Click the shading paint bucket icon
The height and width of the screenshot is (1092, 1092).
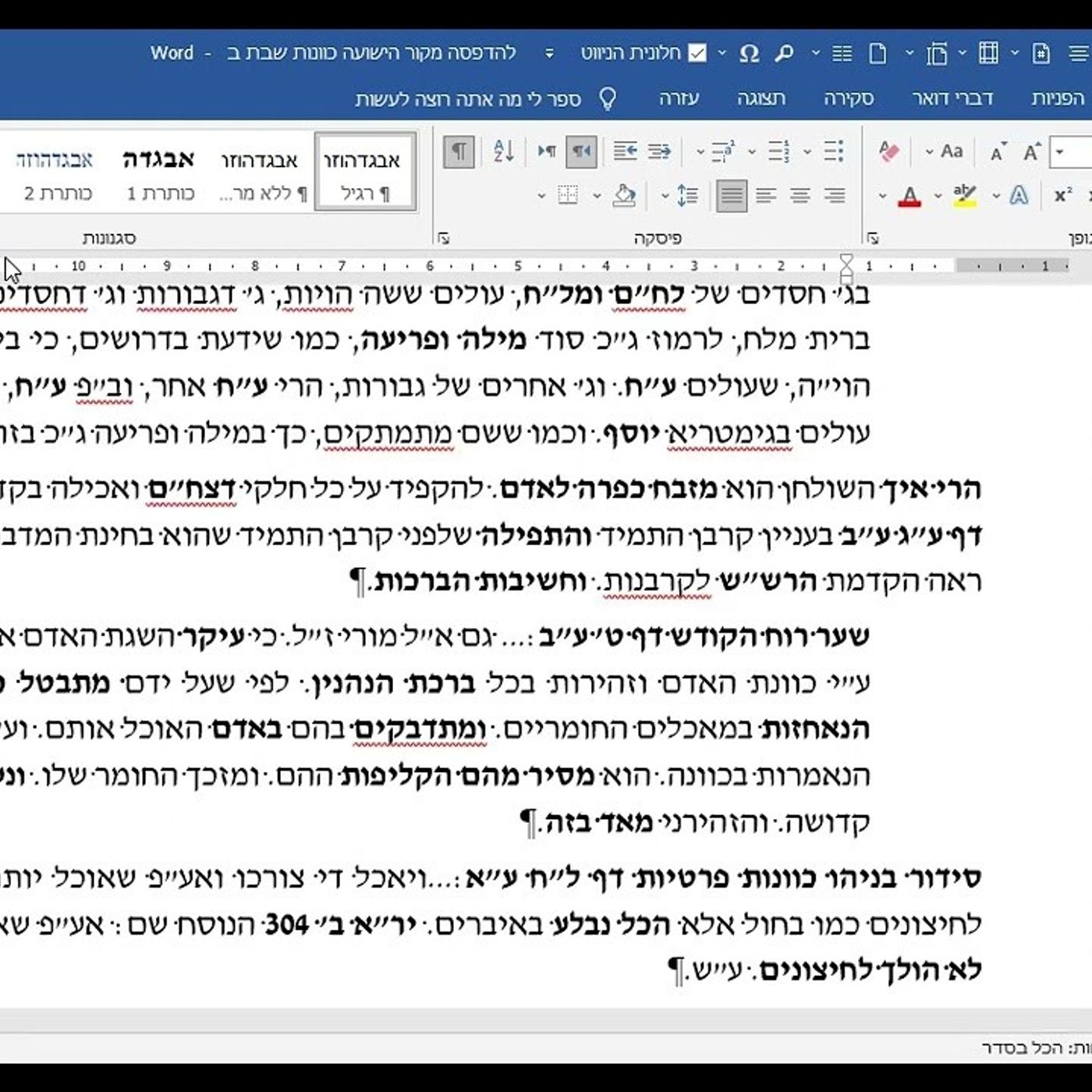point(624,195)
